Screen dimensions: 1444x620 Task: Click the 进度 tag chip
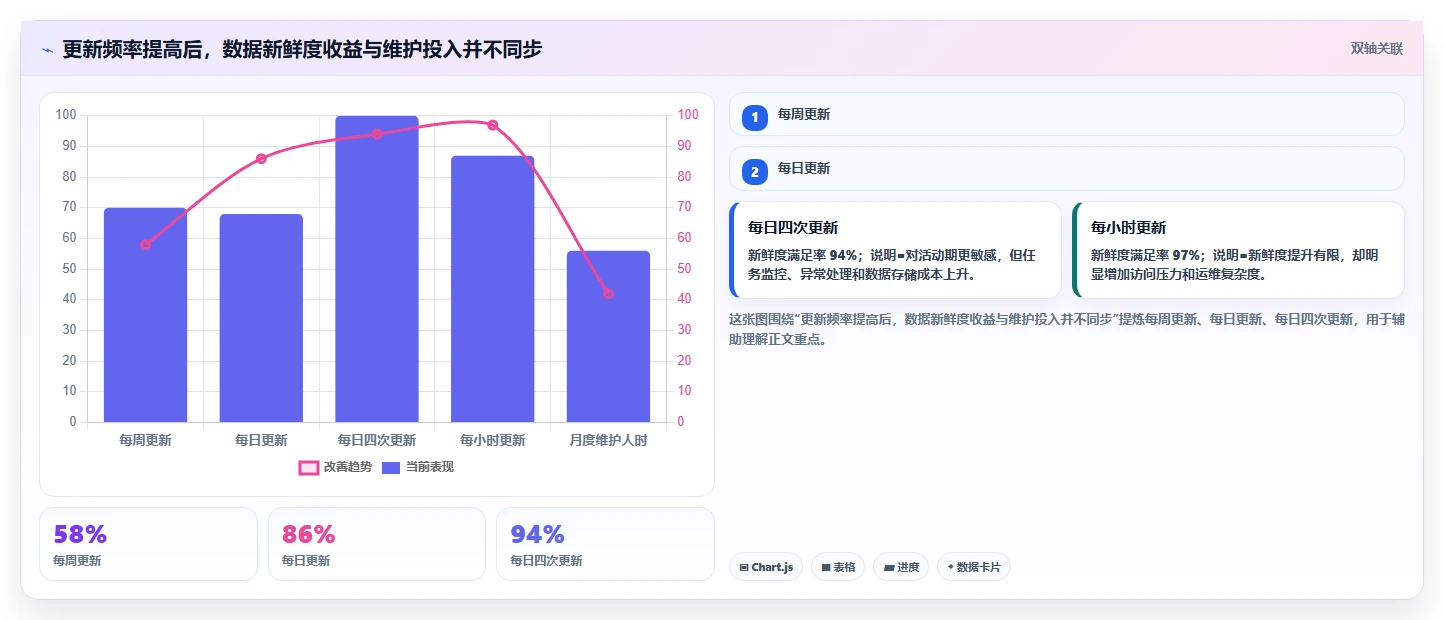[901, 567]
